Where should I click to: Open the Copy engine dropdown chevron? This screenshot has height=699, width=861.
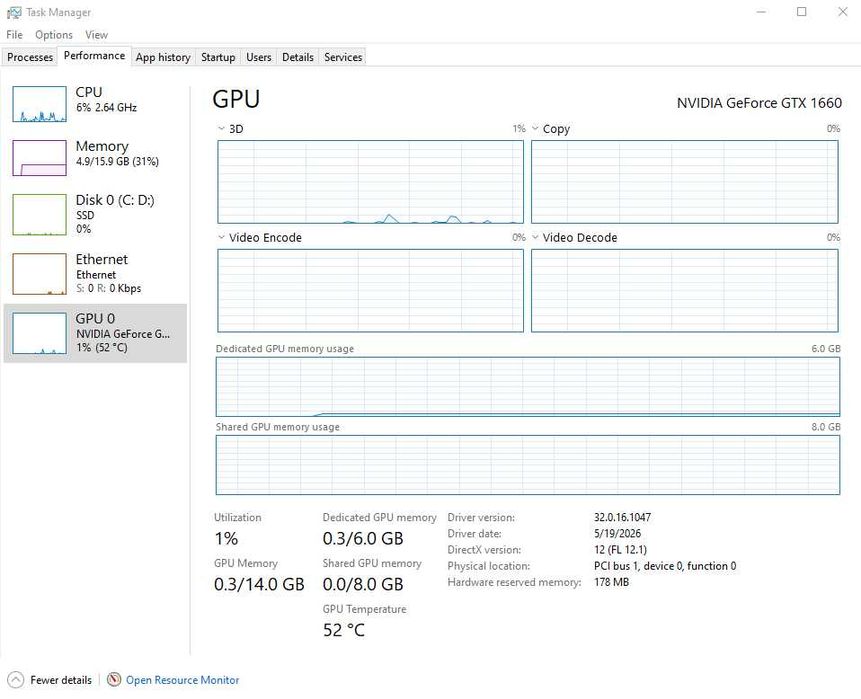tap(535, 128)
